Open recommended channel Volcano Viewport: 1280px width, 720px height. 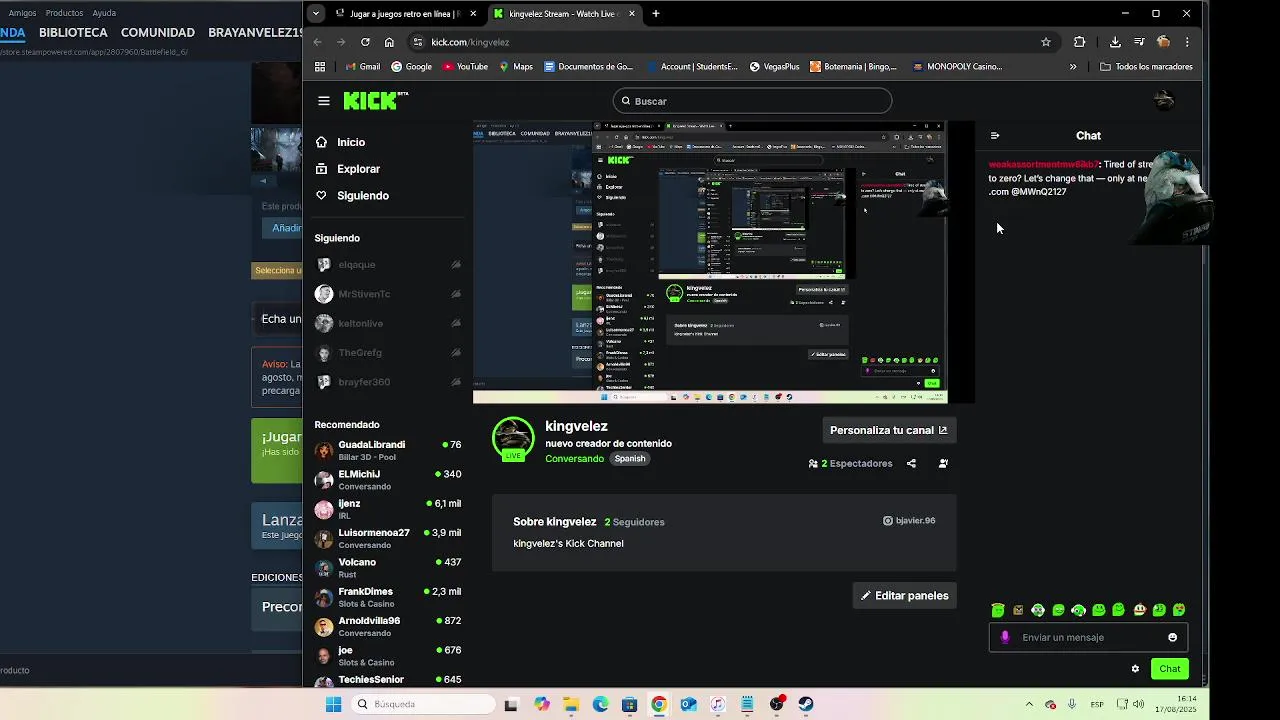[387, 568]
